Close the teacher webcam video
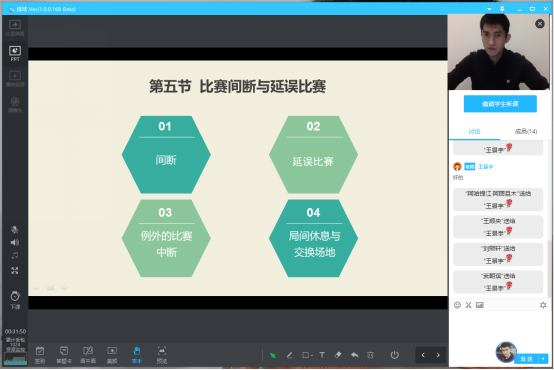 pyautogui.click(x=540, y=24)
